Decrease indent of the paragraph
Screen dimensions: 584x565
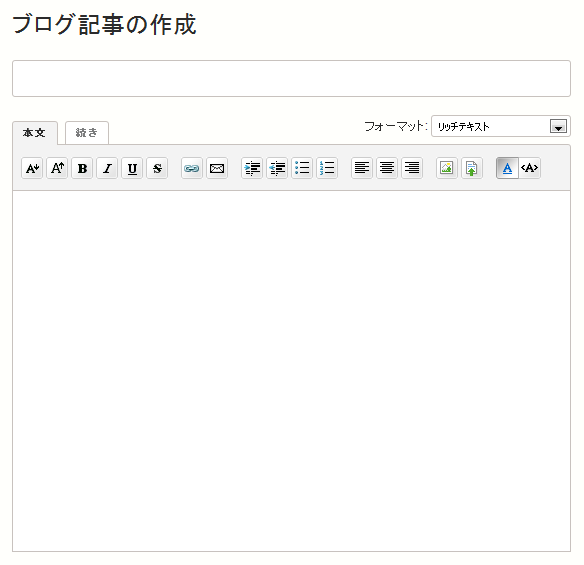tap(277, 168)
